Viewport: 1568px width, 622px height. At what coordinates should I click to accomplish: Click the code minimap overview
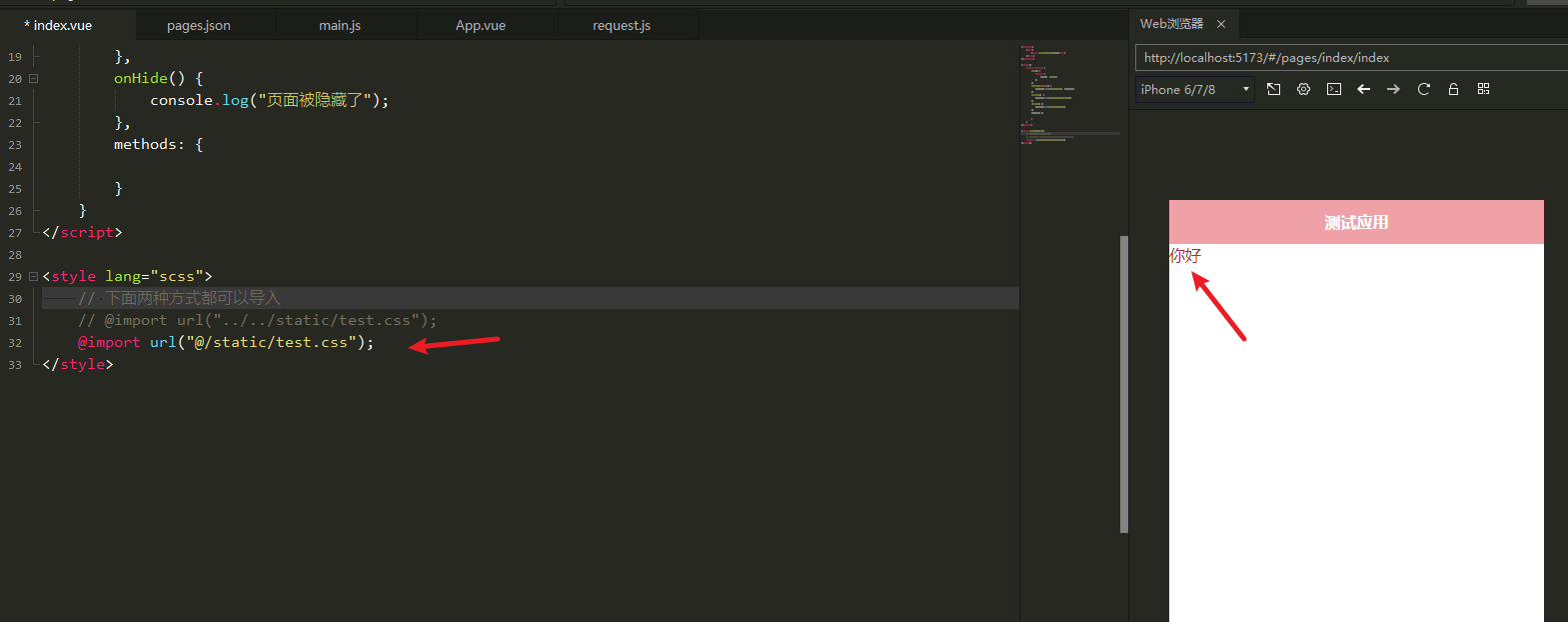click(x=1069, y=95)
